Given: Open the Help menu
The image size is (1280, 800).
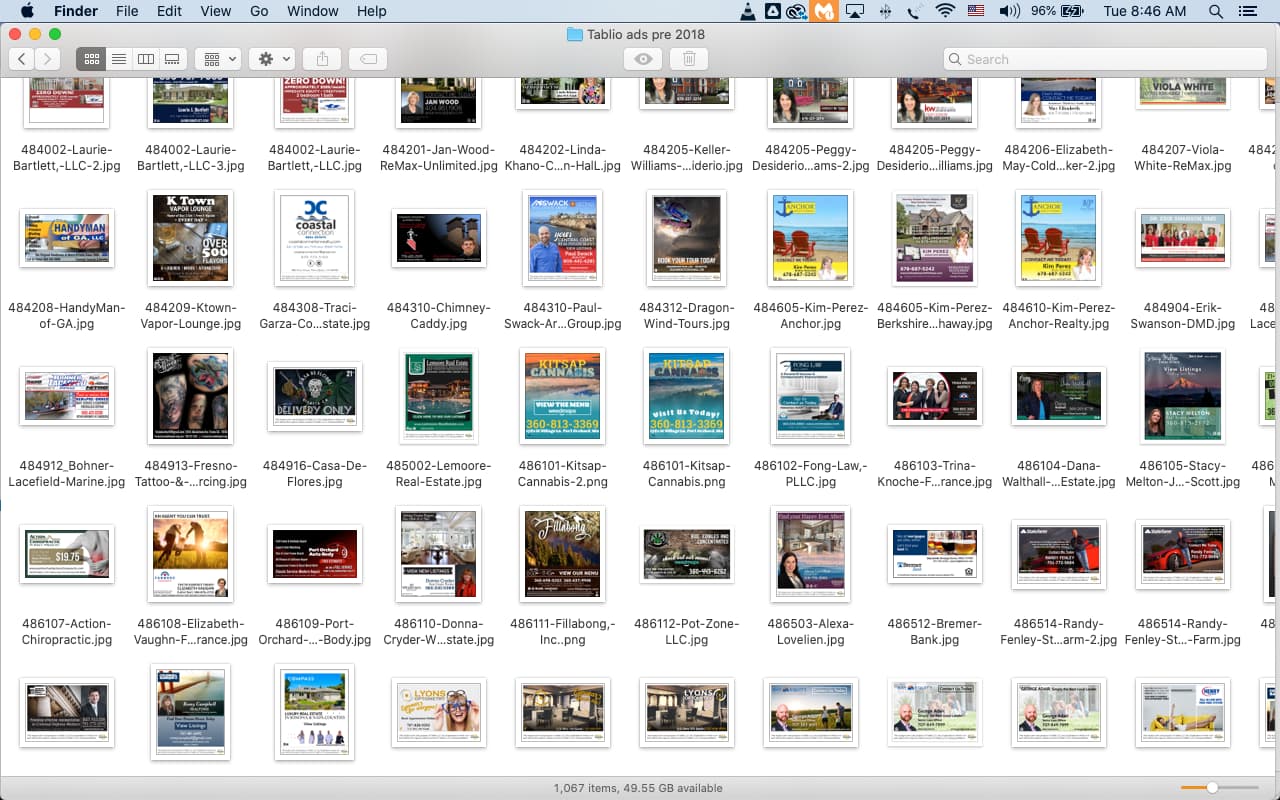Looking at the screenshot, I should click(x=371, y=11).
